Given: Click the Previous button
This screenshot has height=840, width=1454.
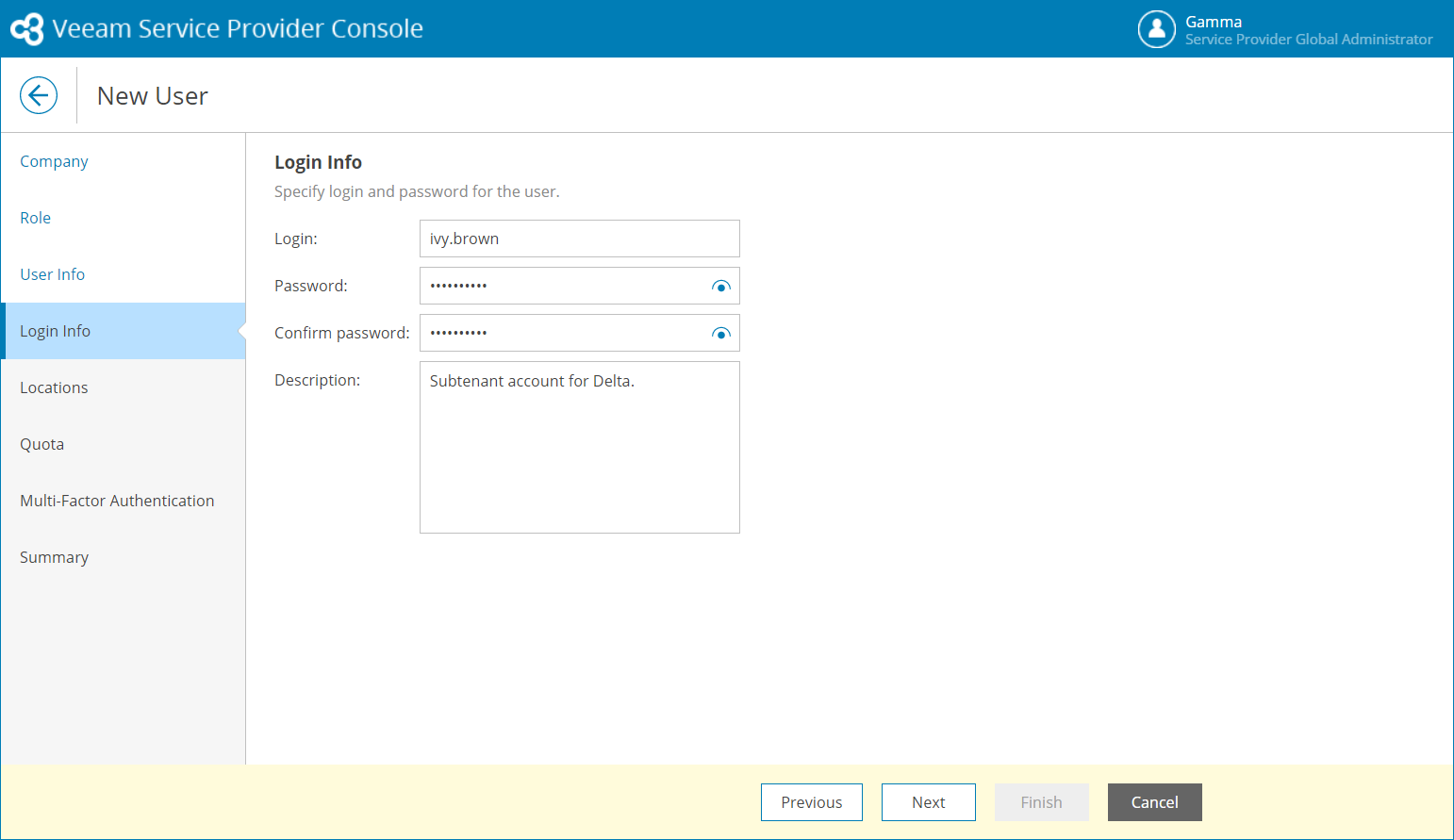Looking at the screenshot, I should coord(811,802).
